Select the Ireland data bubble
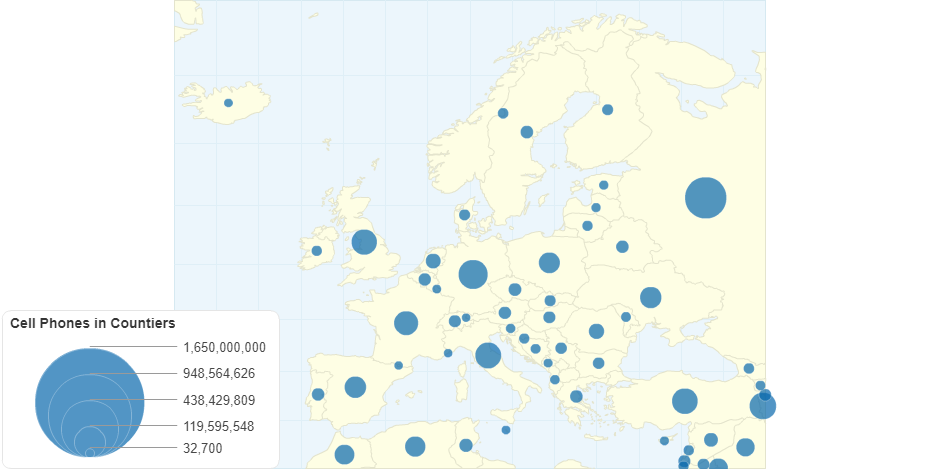 [x=317, y=251]
